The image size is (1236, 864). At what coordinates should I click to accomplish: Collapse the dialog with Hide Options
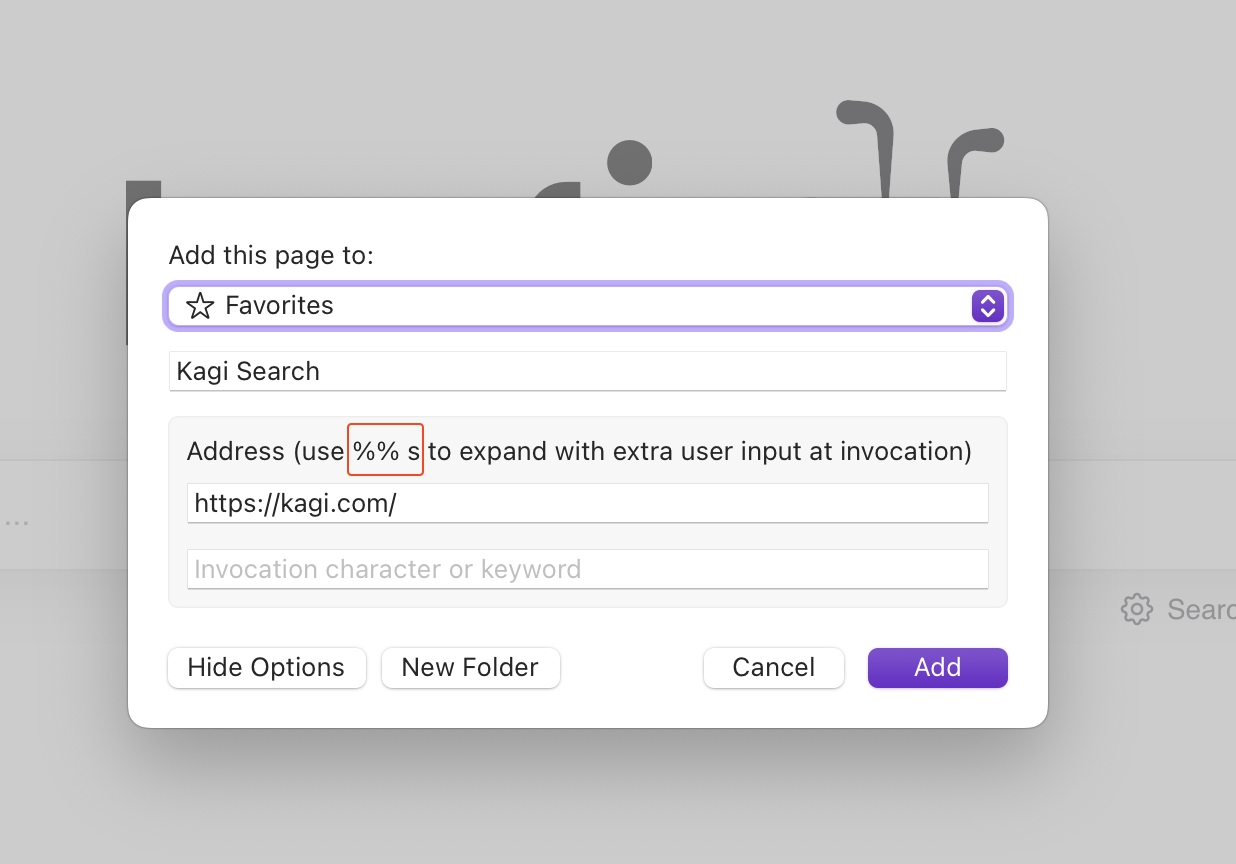[x=266, y=668]
